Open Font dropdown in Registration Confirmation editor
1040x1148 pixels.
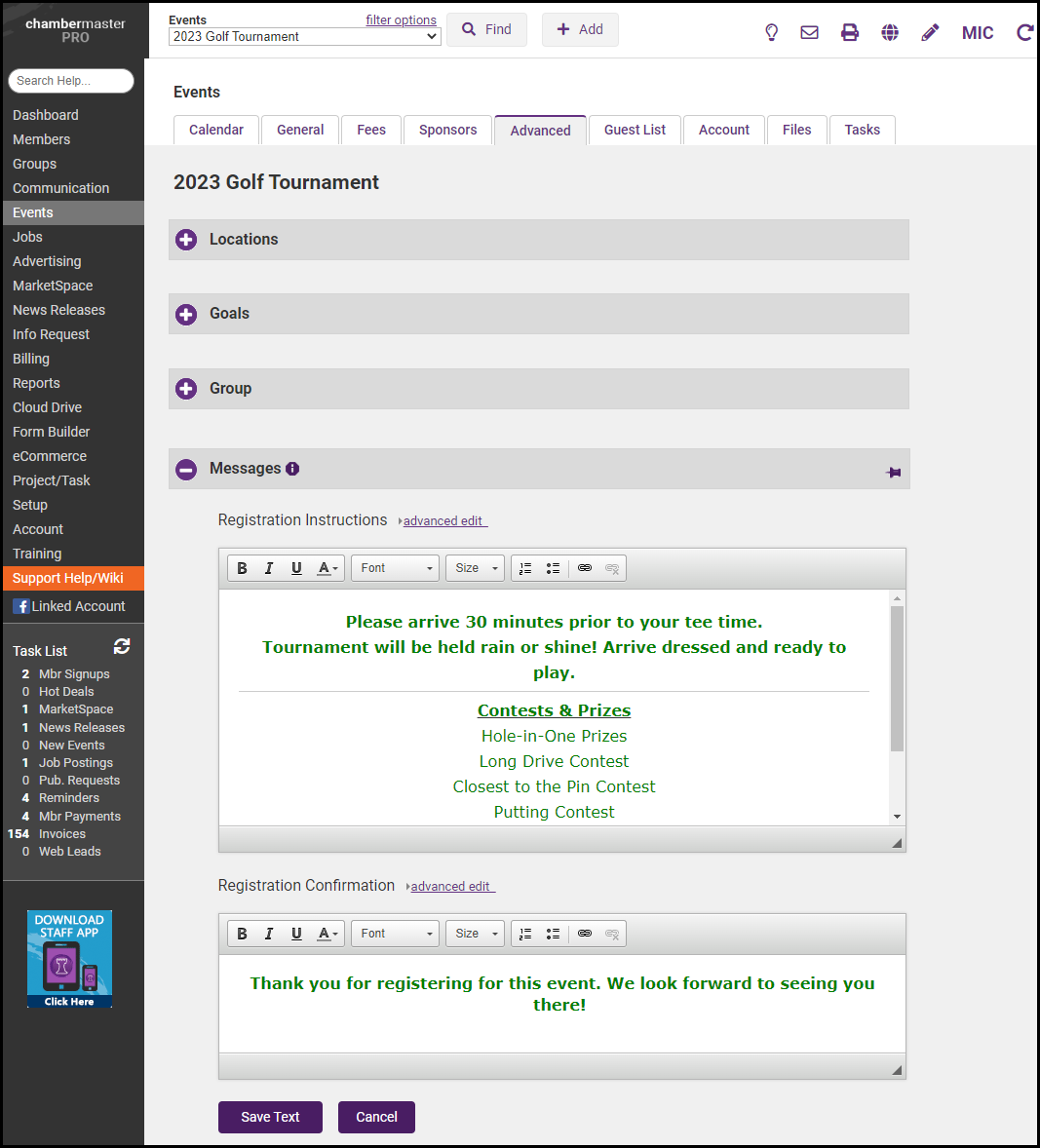(x=396, y=934)
